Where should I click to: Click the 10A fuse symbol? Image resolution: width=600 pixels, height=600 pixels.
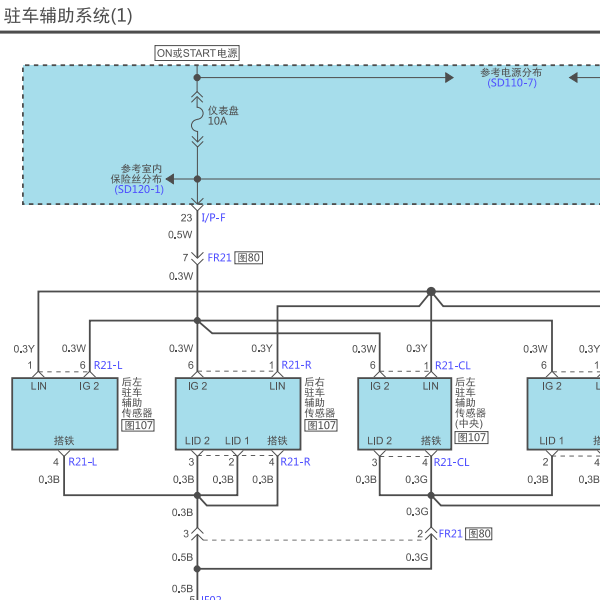pos(197,120)
